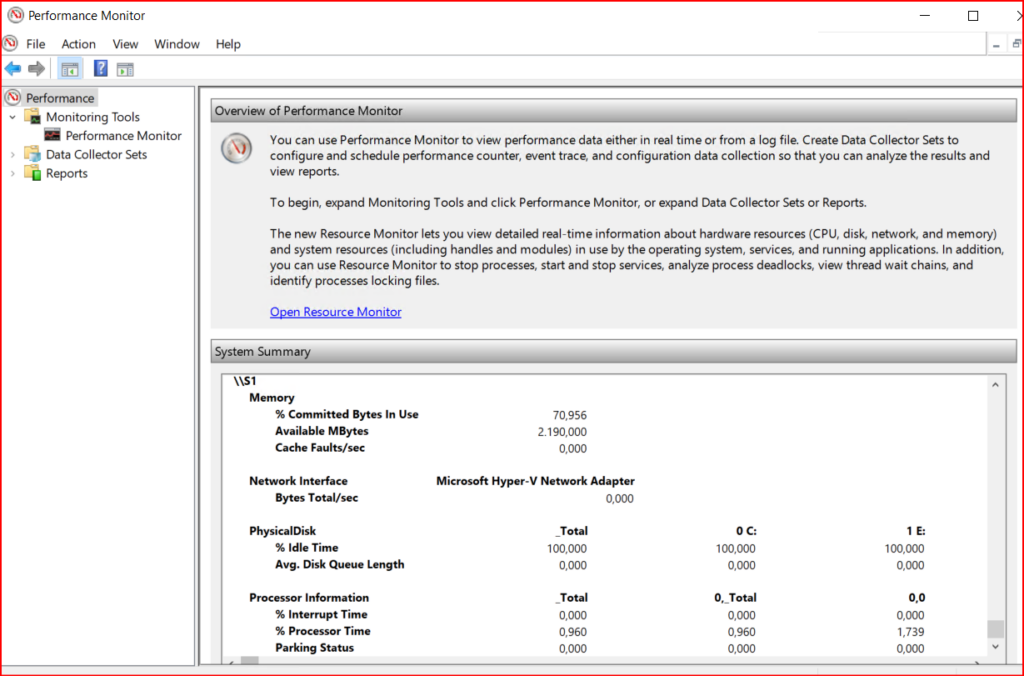Click System Summary vertical scrollbar down arrow
The image size is (1024, 676).
995,647
